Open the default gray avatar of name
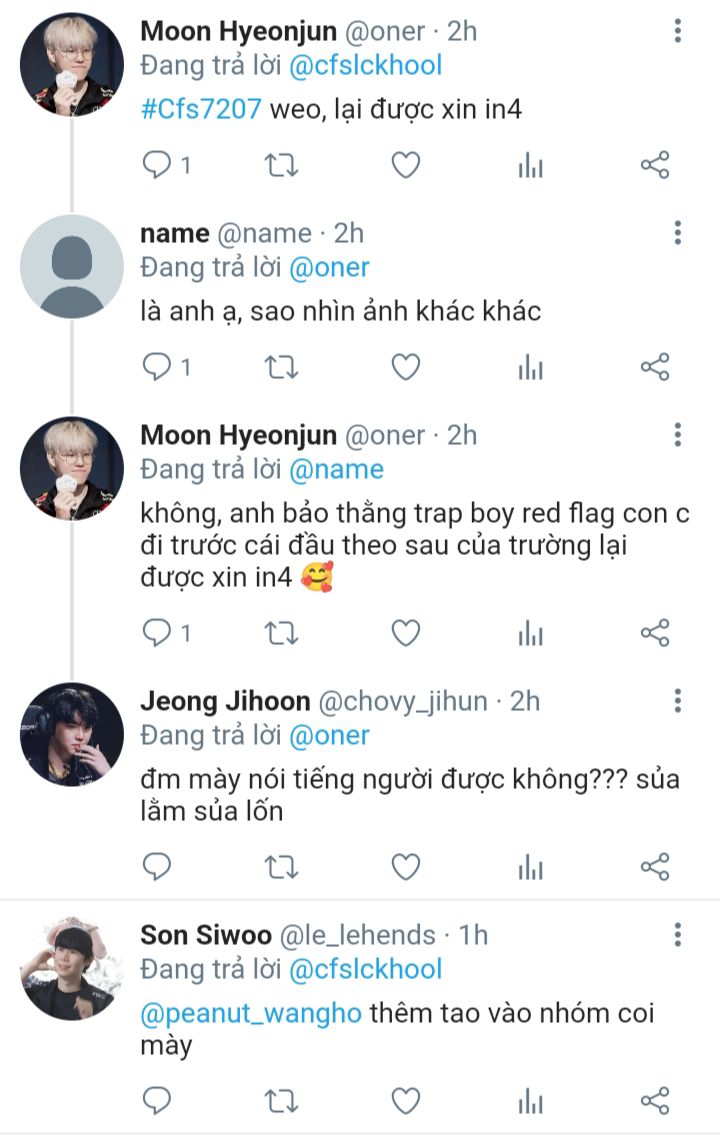This screenshot has height=1136, width=720. [x=72, y=266]
